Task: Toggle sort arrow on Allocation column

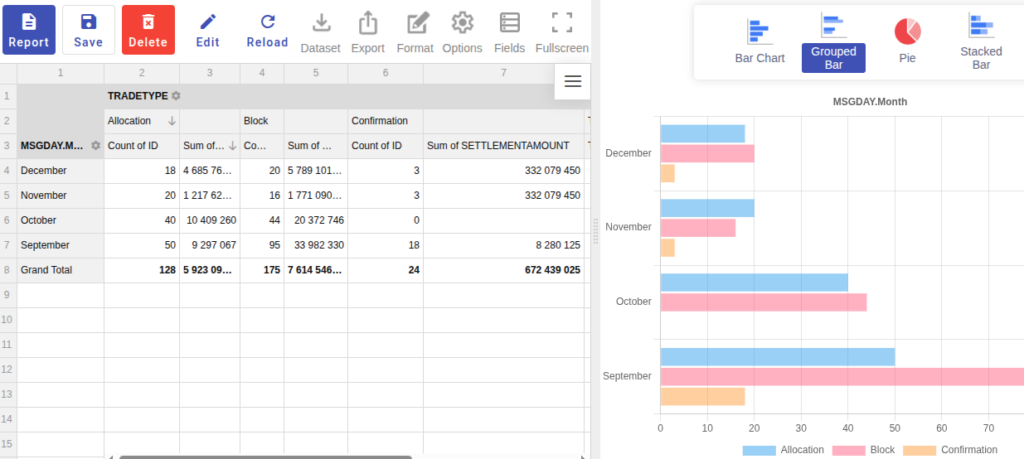Action: click(x=172, y=121)
